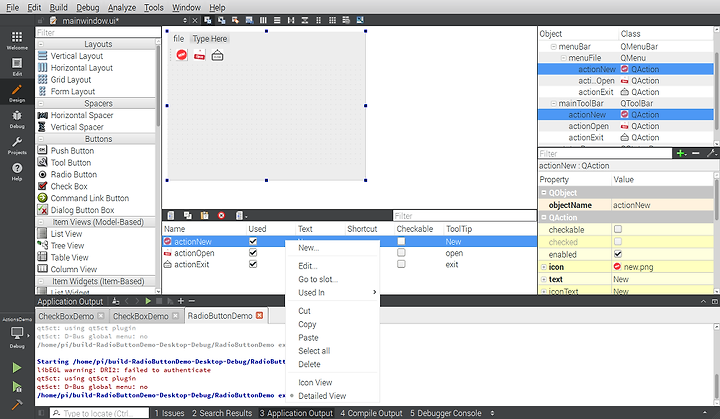Screen dimensions: 720x419
Task: Toggle the Used checkbox for actionExit
Action: (x=253, y=264)
